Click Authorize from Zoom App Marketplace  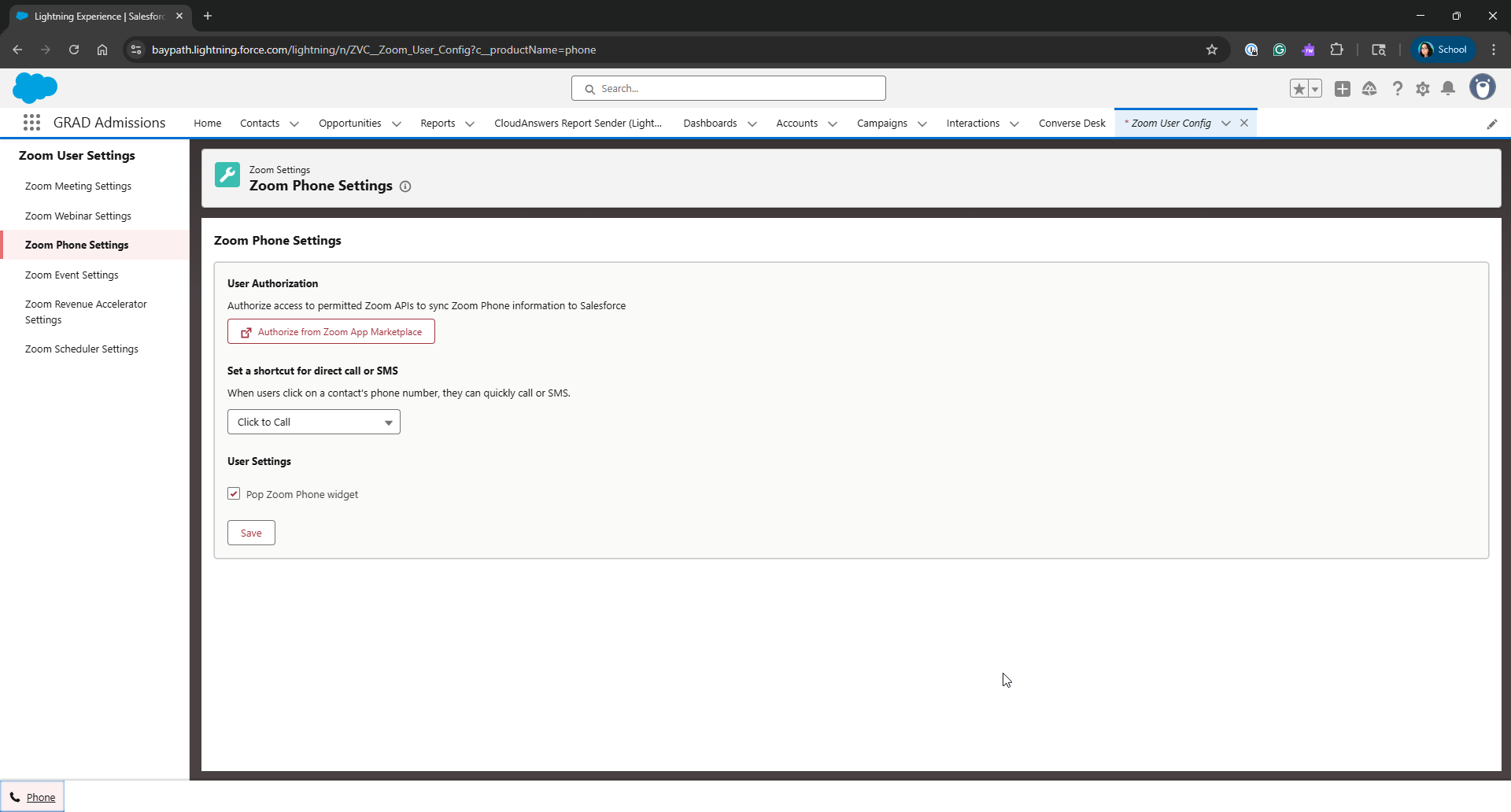coord(331,331)
